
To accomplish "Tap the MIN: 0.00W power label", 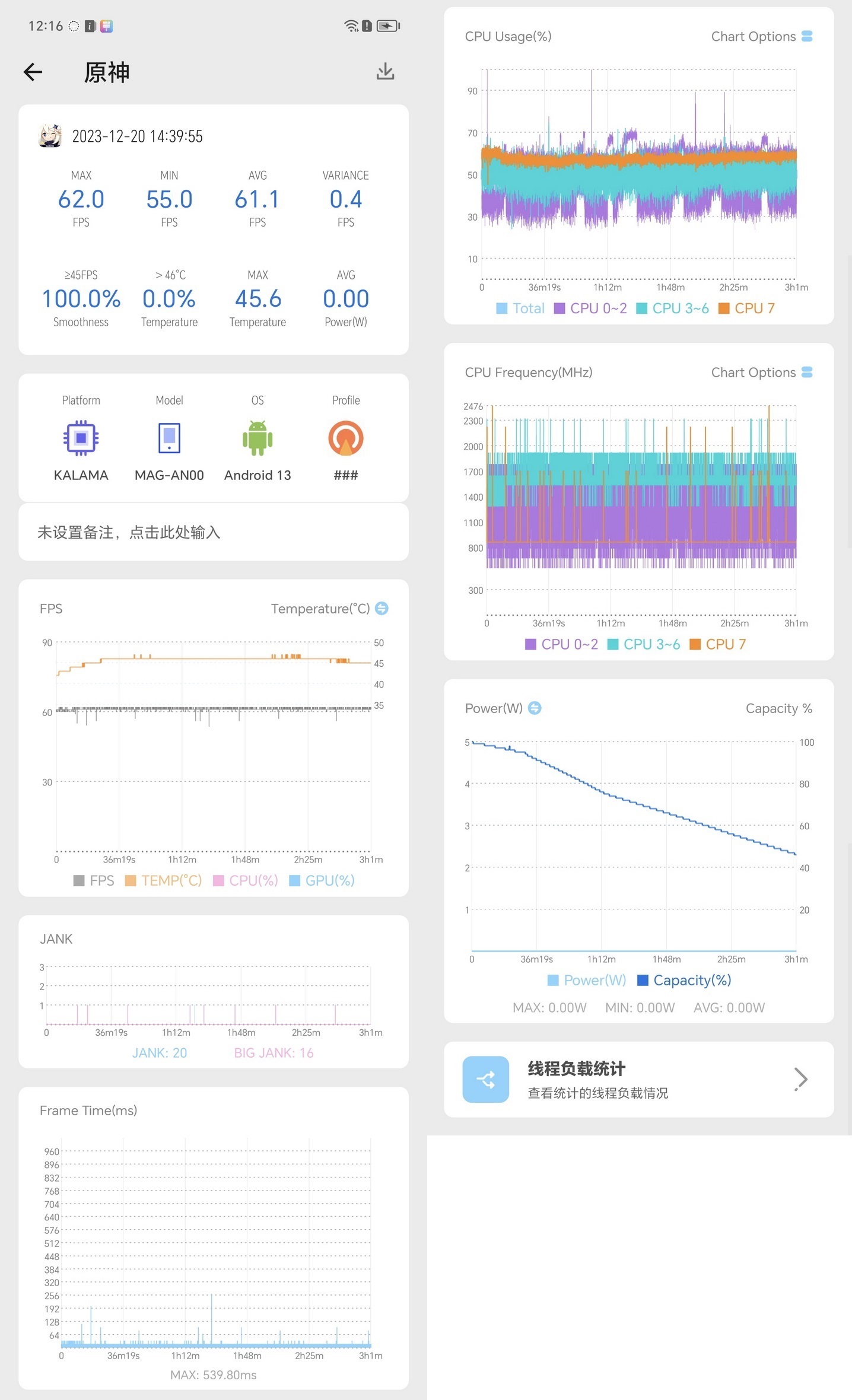I will pos(640,1008).
